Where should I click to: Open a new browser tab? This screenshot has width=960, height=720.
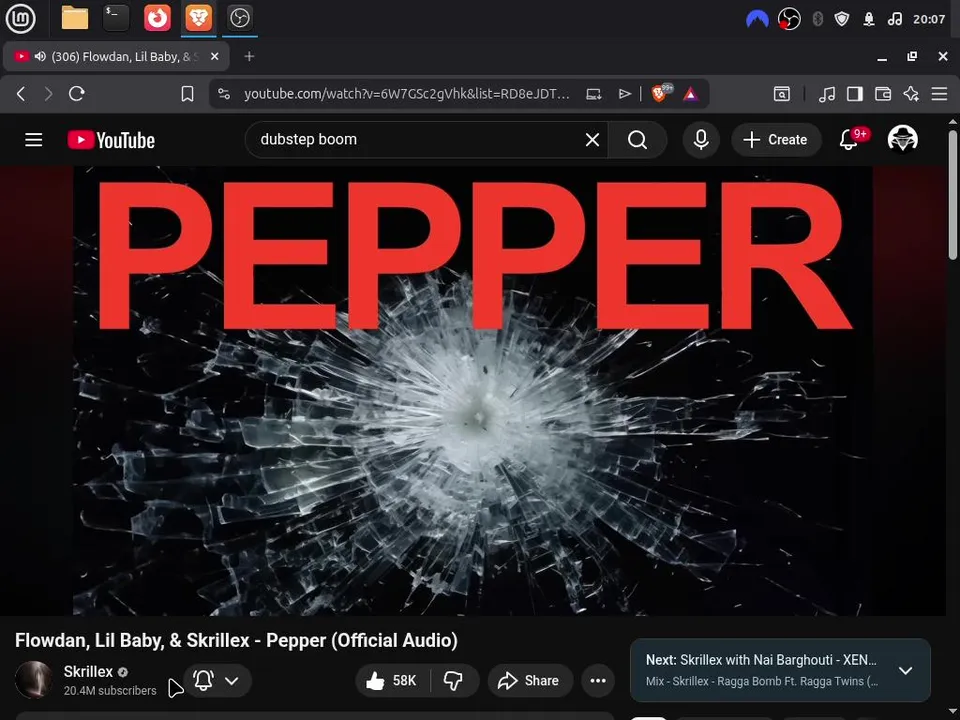[x=249, y=56]
